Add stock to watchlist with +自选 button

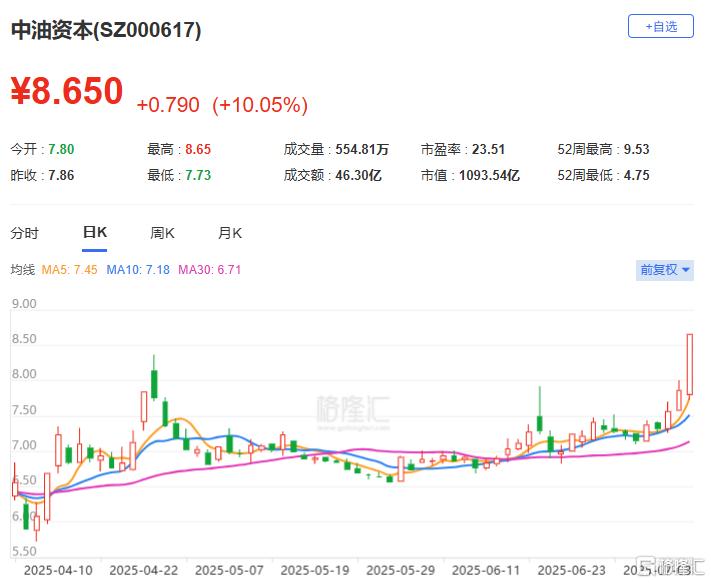[x=661, y=26]
